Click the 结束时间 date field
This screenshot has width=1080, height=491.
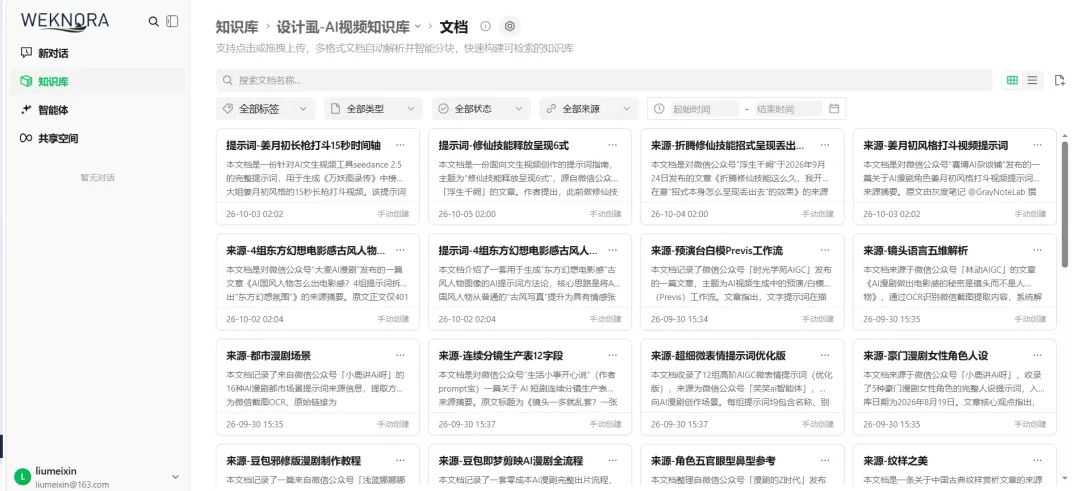pos(789,109)
